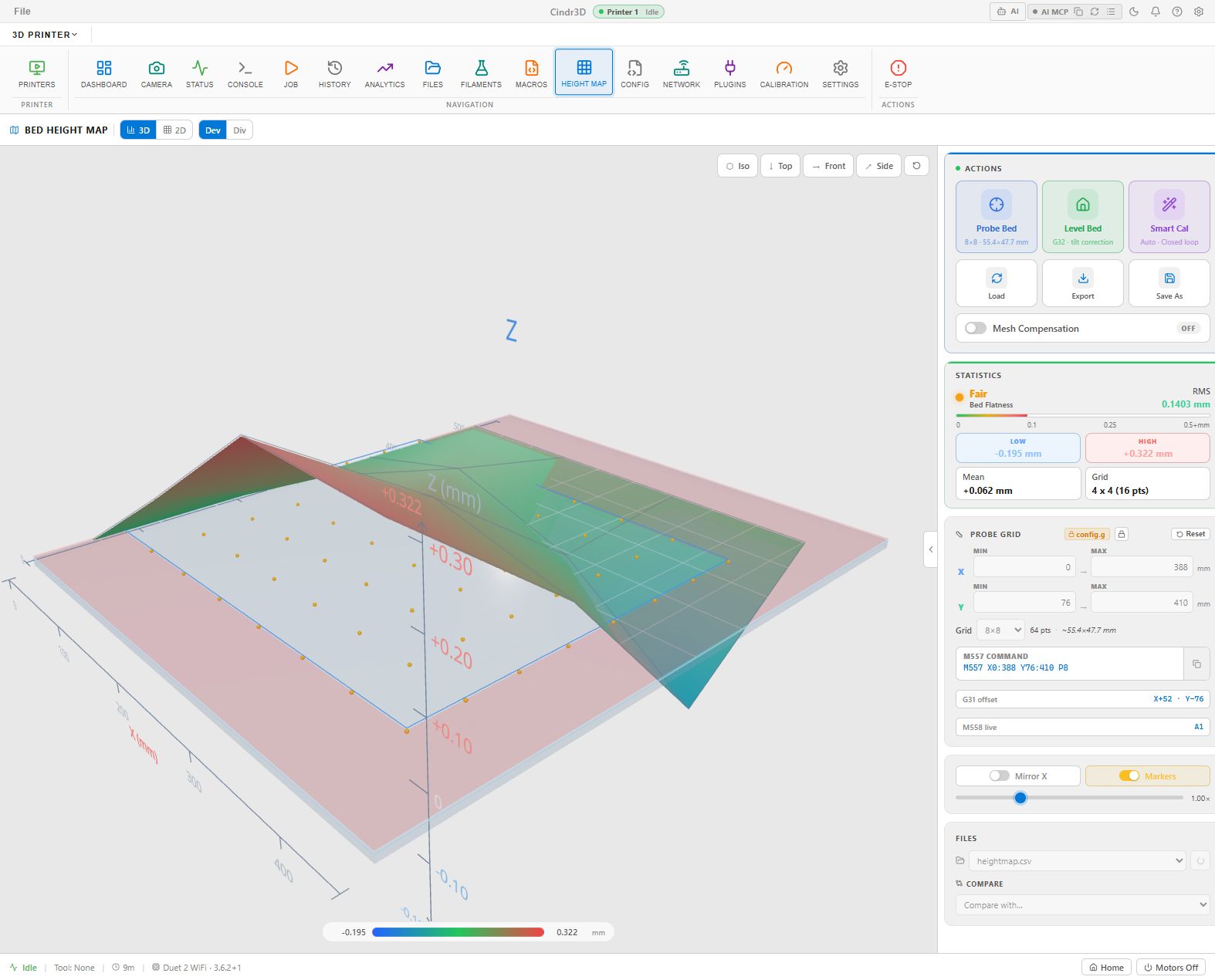The image size is (1215, 980).
Task: Open the AI assistant button
Action: 1007,12
